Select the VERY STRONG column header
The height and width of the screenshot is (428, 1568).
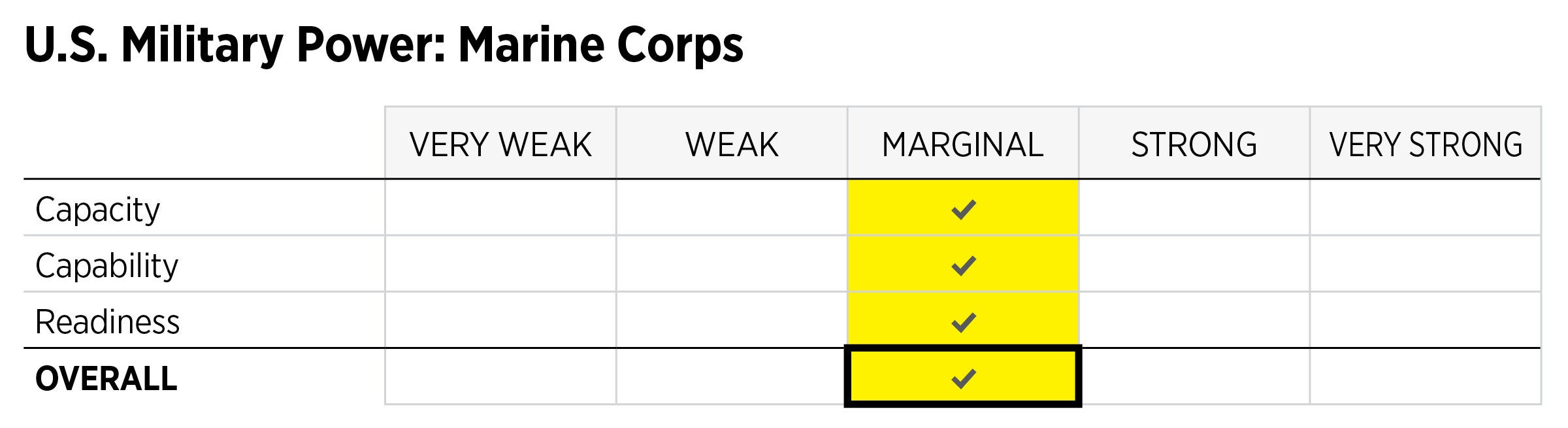pos(1426,144)
